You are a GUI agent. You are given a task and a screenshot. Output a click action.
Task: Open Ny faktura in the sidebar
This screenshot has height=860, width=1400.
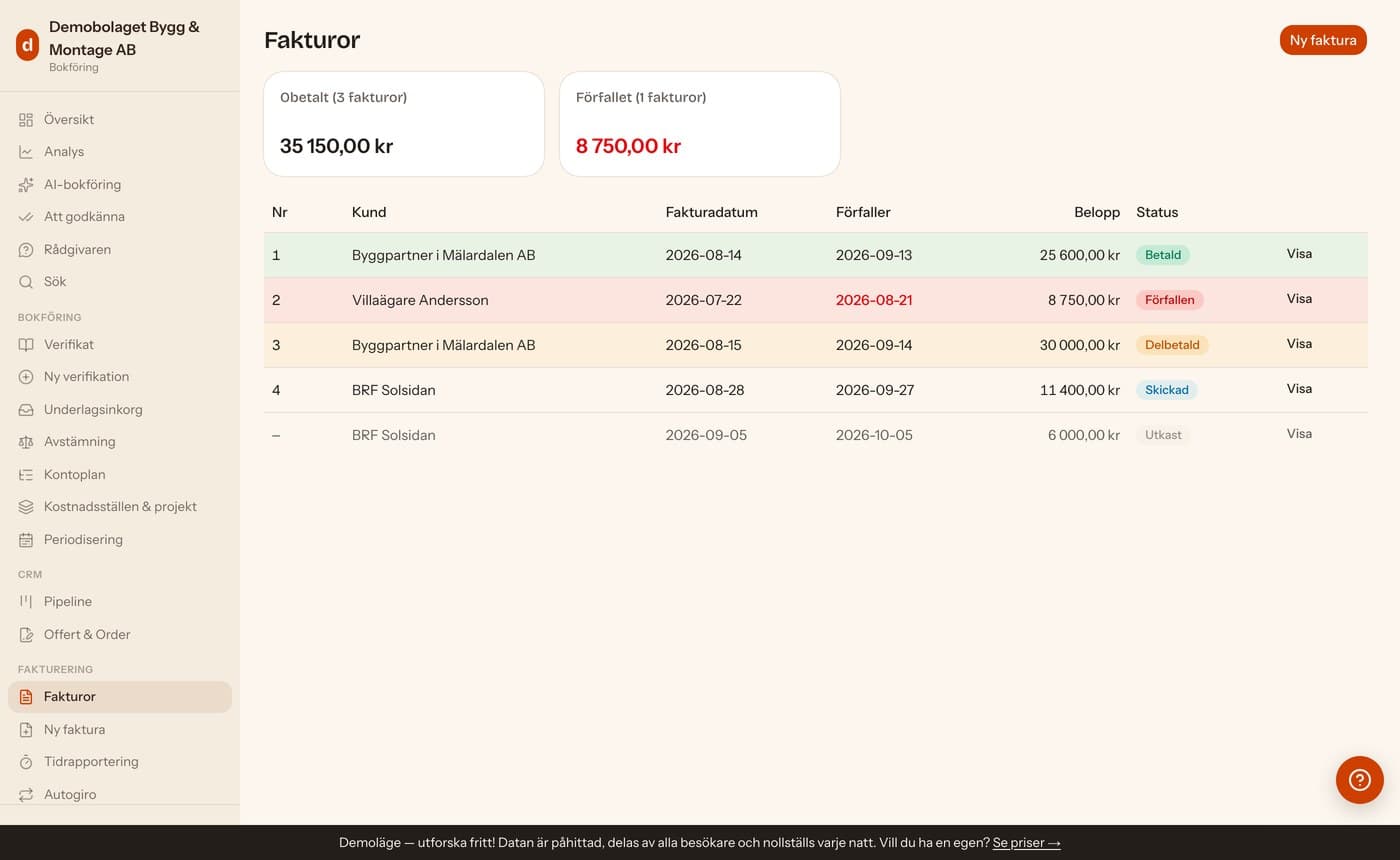pyautogui.click(x=120, y=730)
